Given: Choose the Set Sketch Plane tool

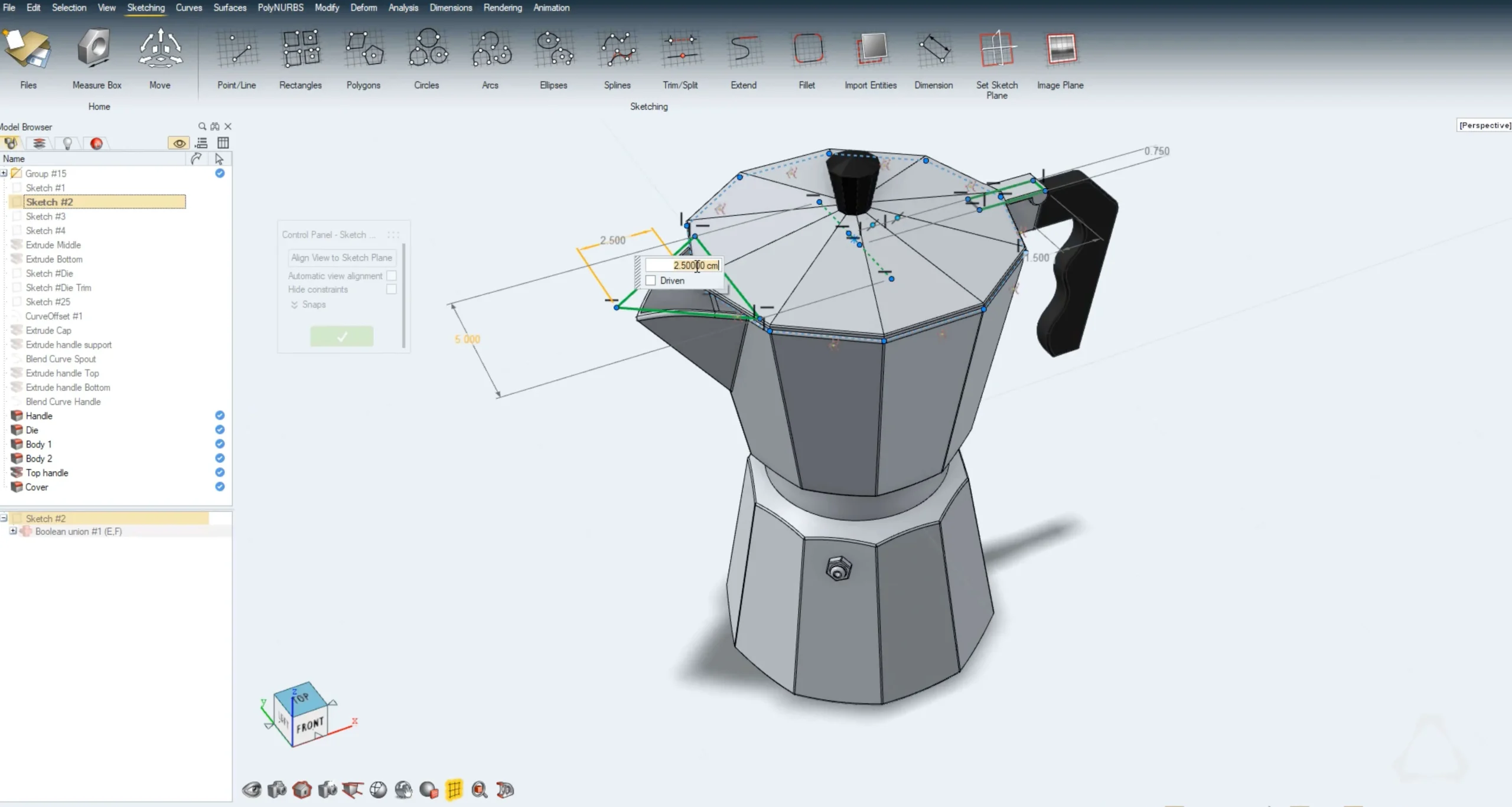Looking at the screenshot, I should [996, 50].
